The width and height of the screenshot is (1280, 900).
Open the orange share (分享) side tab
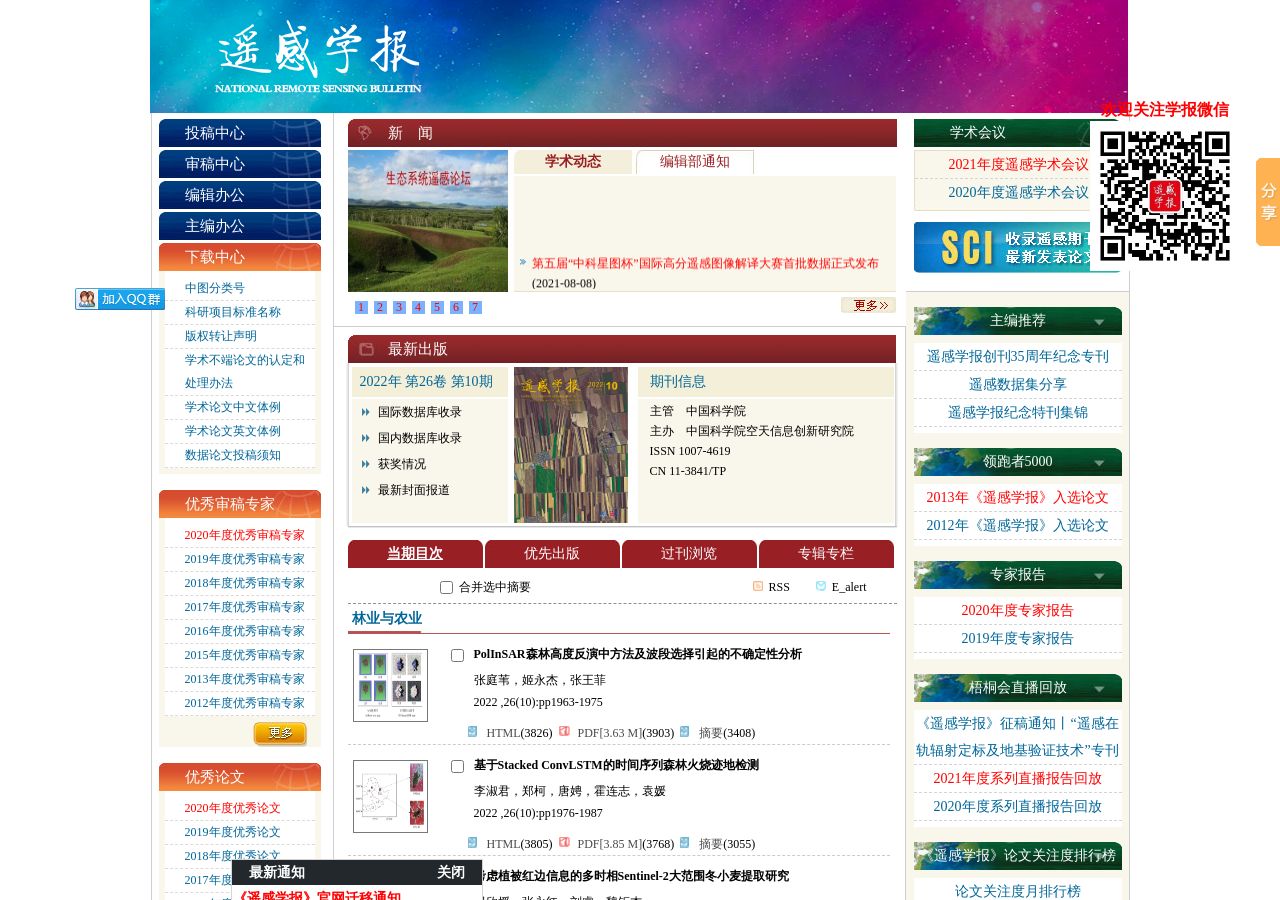tap(1268, 202)
